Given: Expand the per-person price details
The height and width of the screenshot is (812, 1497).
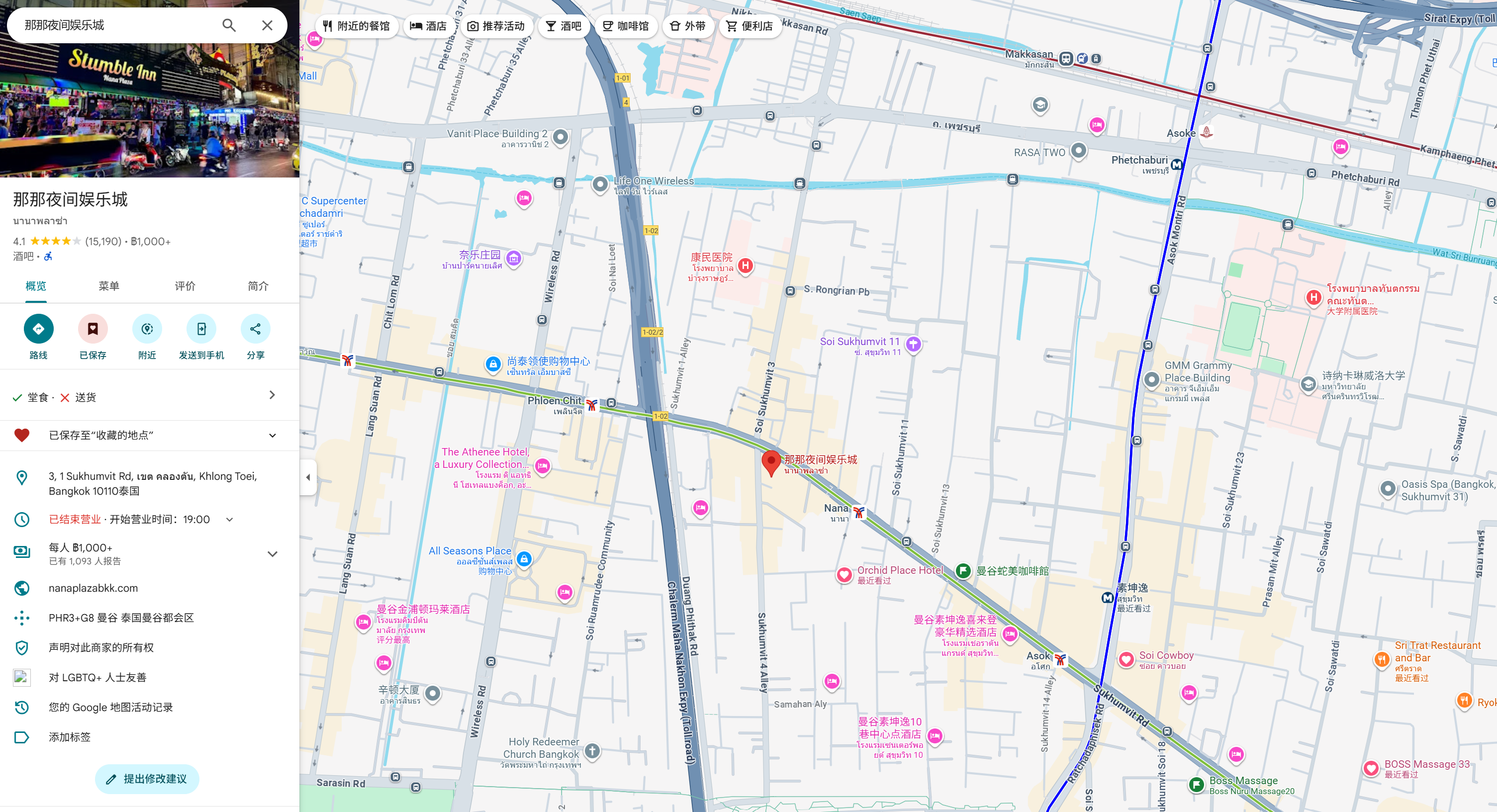Looking at the screenshot, I should [x=272, y=553].
